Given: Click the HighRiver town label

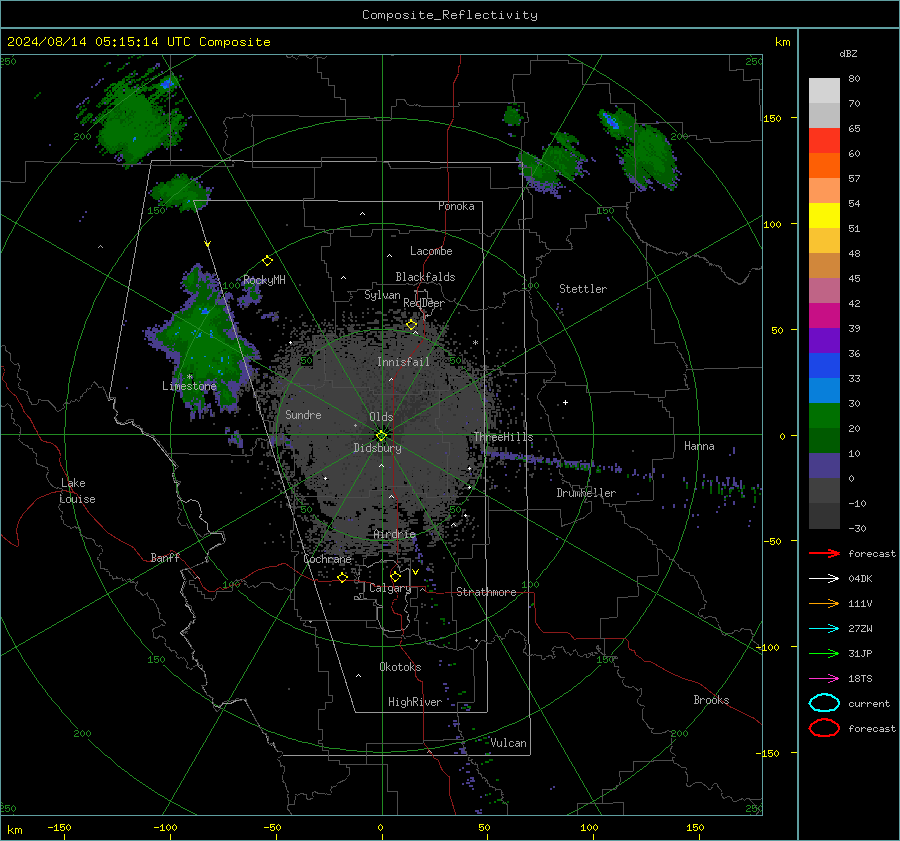Looking at the screenshot, I should 415,702.
